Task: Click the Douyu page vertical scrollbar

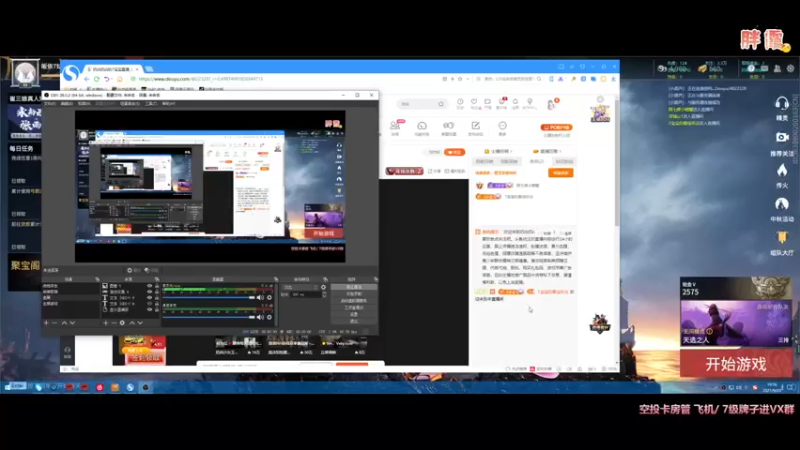Action: [x=617, y=163]
